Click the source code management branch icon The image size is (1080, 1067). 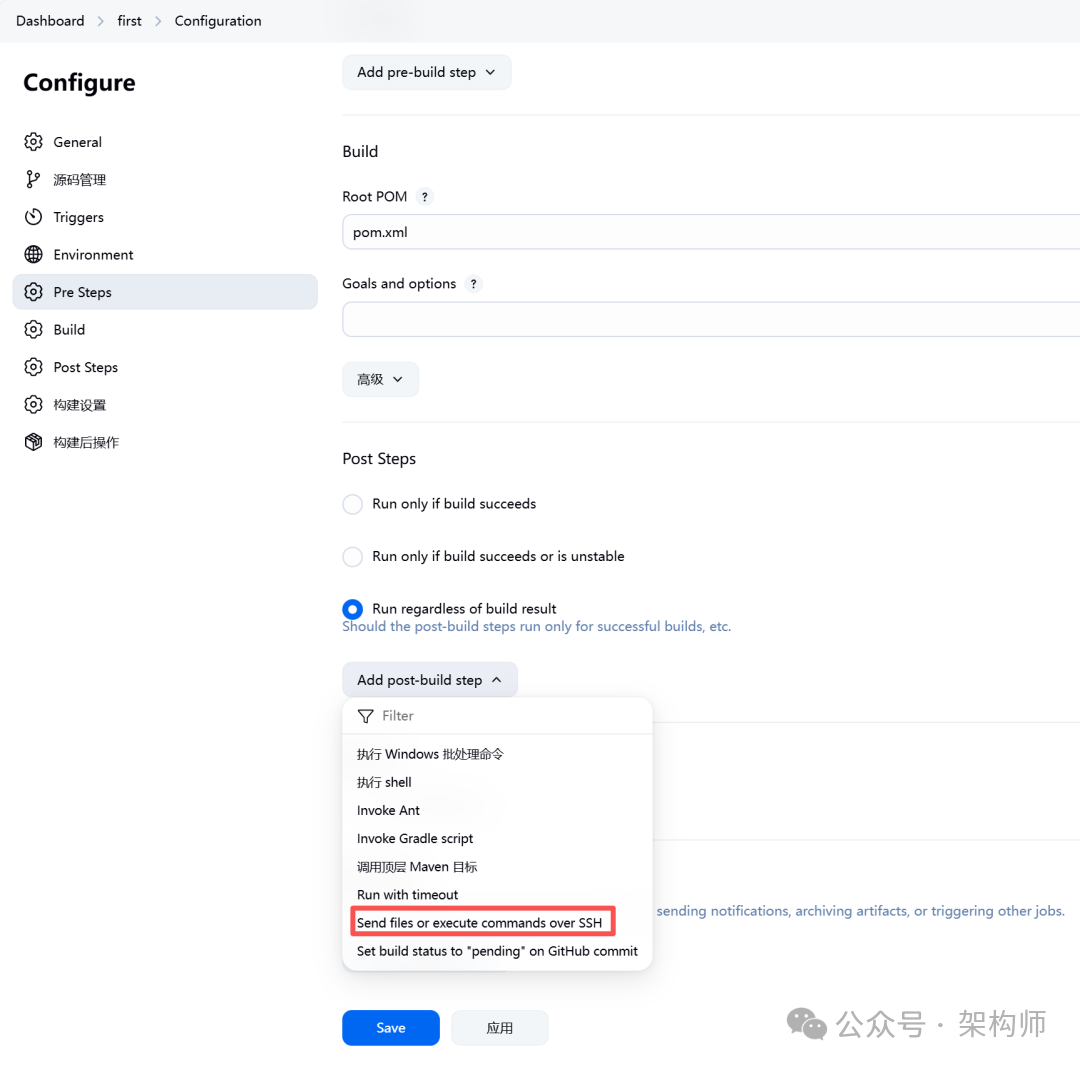pyautogui.click(x=34, y=180)
